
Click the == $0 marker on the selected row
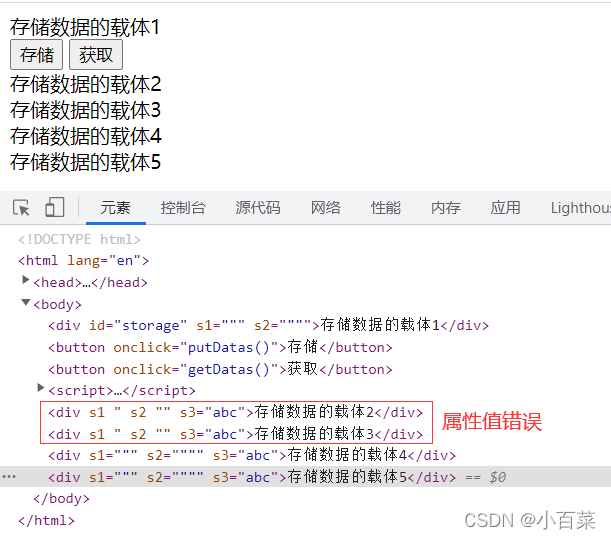(486, 477)
